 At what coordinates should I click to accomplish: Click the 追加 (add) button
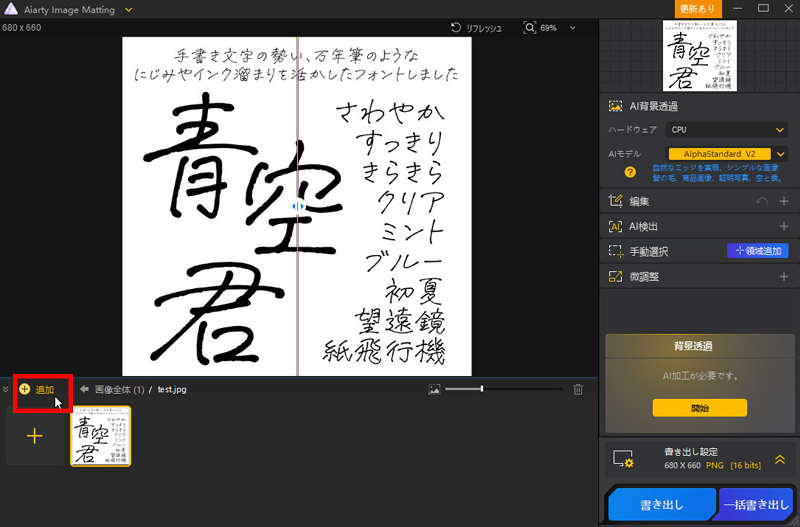pyautogui.click(x=38, y=389)
